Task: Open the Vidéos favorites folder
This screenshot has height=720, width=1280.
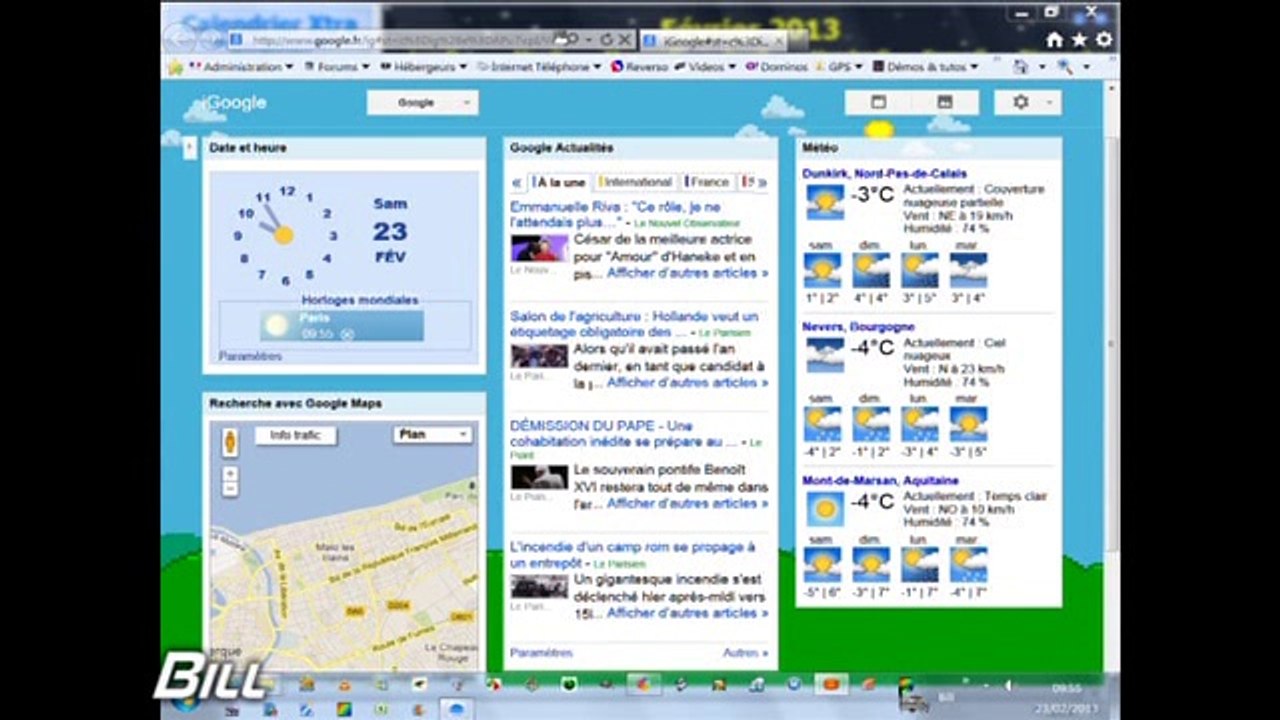Action: click(x=706, y=67)
